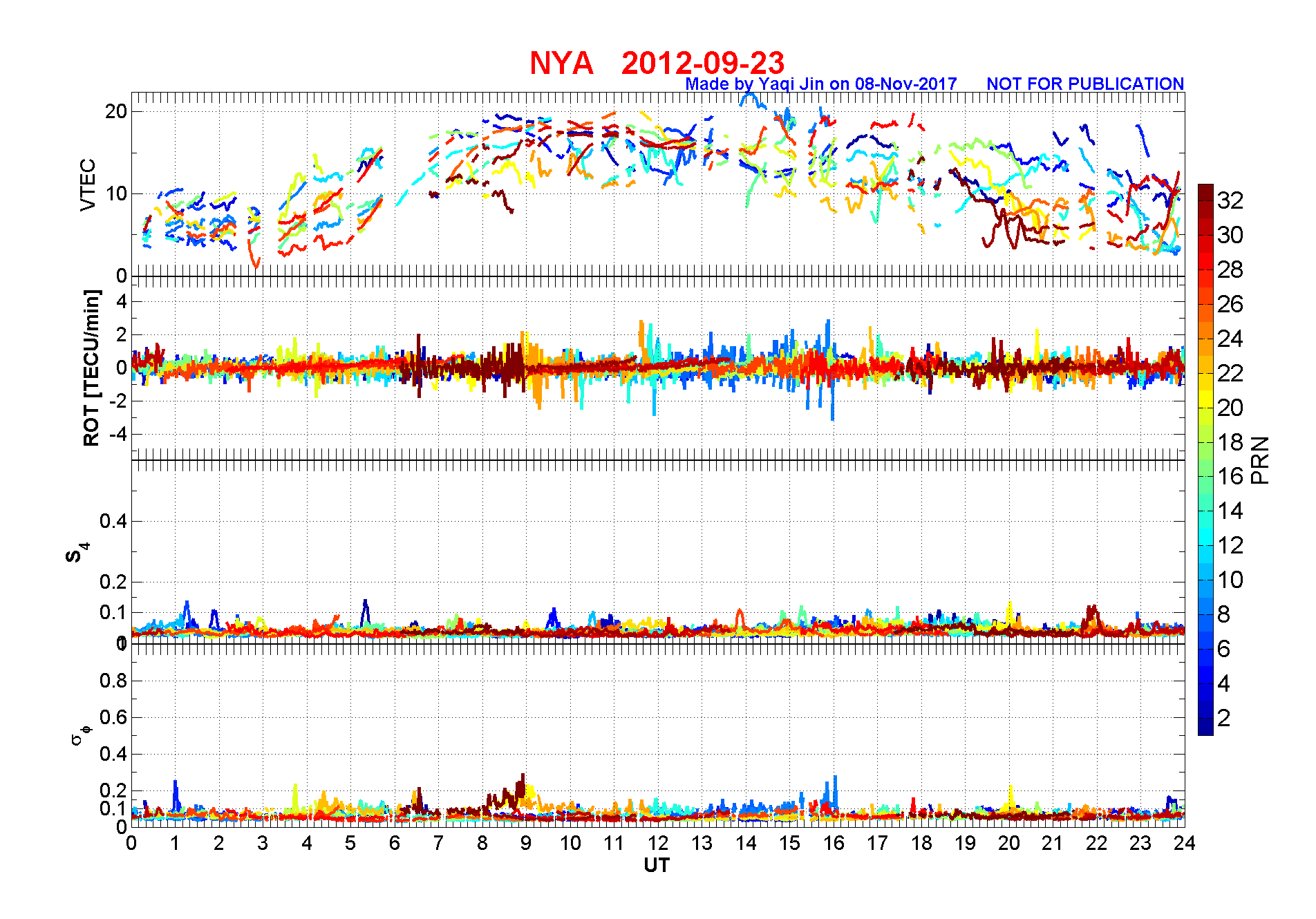Screen dimensions: 1316x919
Task: Select S4 axis tick value 0.2
Action: pos(113,582)
